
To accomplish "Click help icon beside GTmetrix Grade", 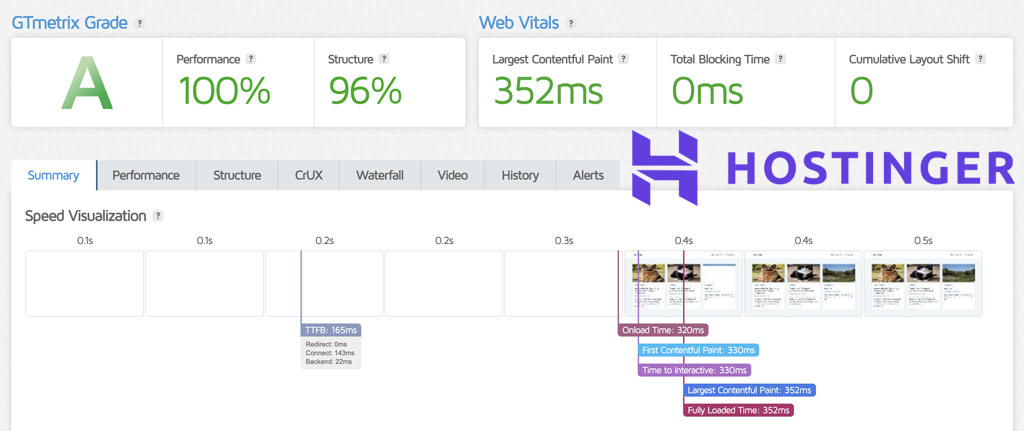I will tap(139, 23).
